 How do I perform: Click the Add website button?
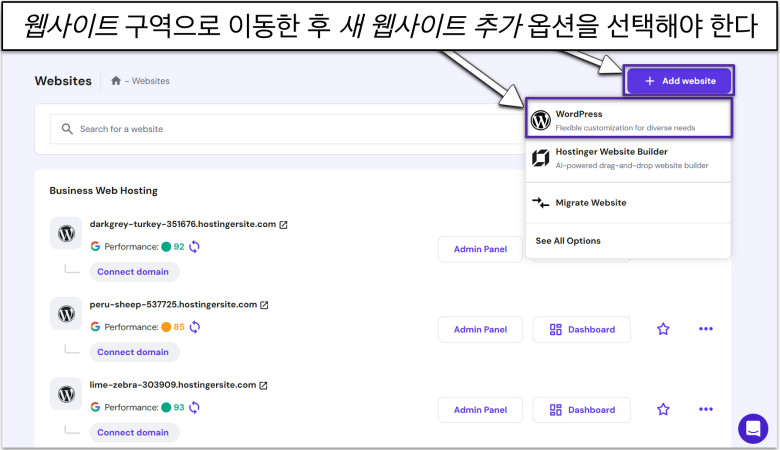point(679,81)
